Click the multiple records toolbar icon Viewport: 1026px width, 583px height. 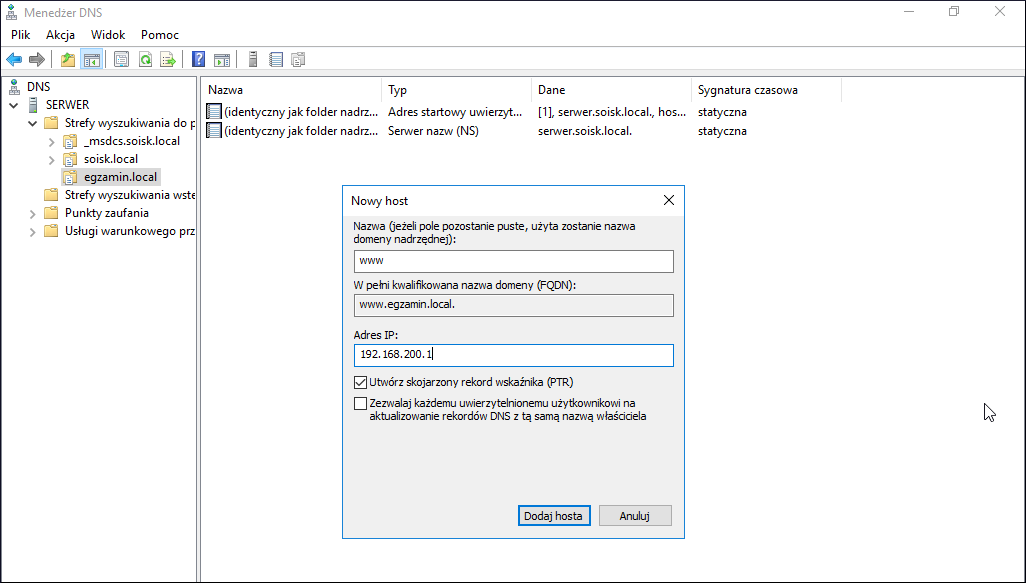(298, 60)
